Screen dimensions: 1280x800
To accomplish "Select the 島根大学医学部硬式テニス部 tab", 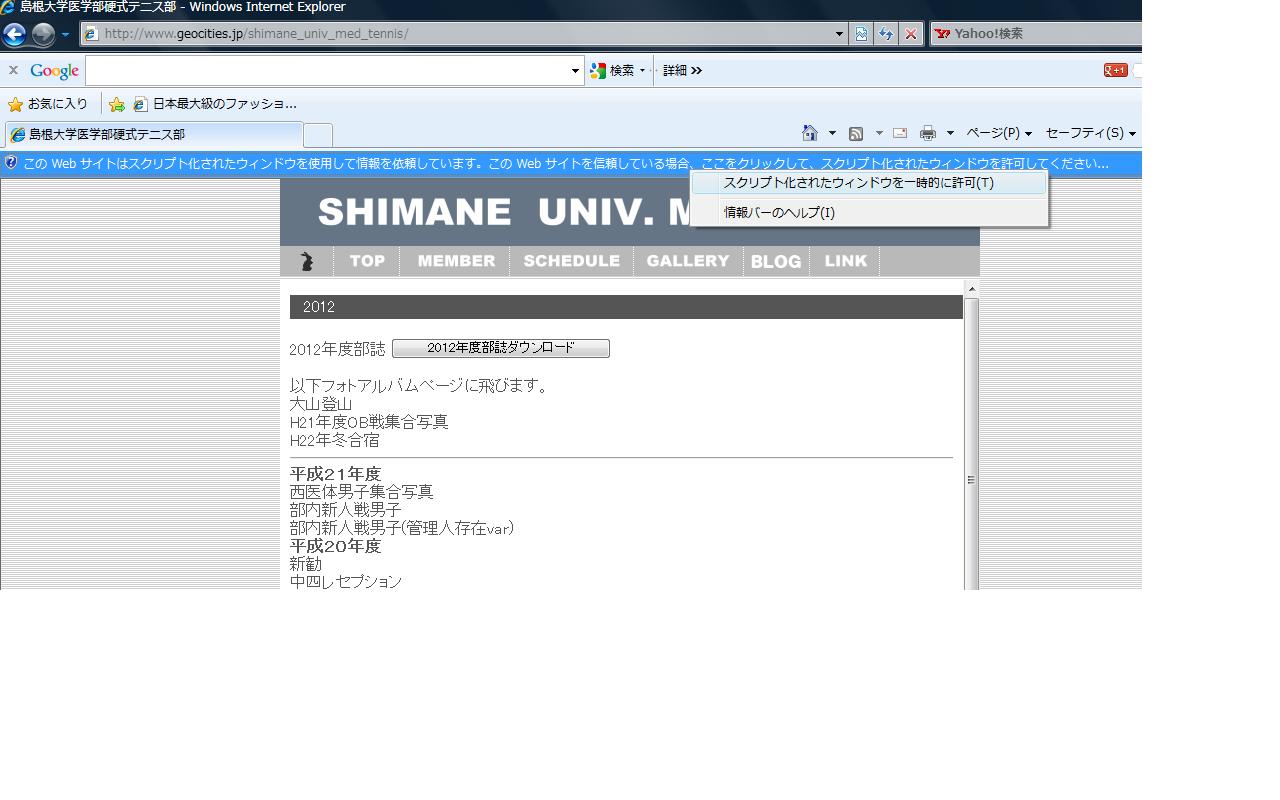I will (153, 134).
